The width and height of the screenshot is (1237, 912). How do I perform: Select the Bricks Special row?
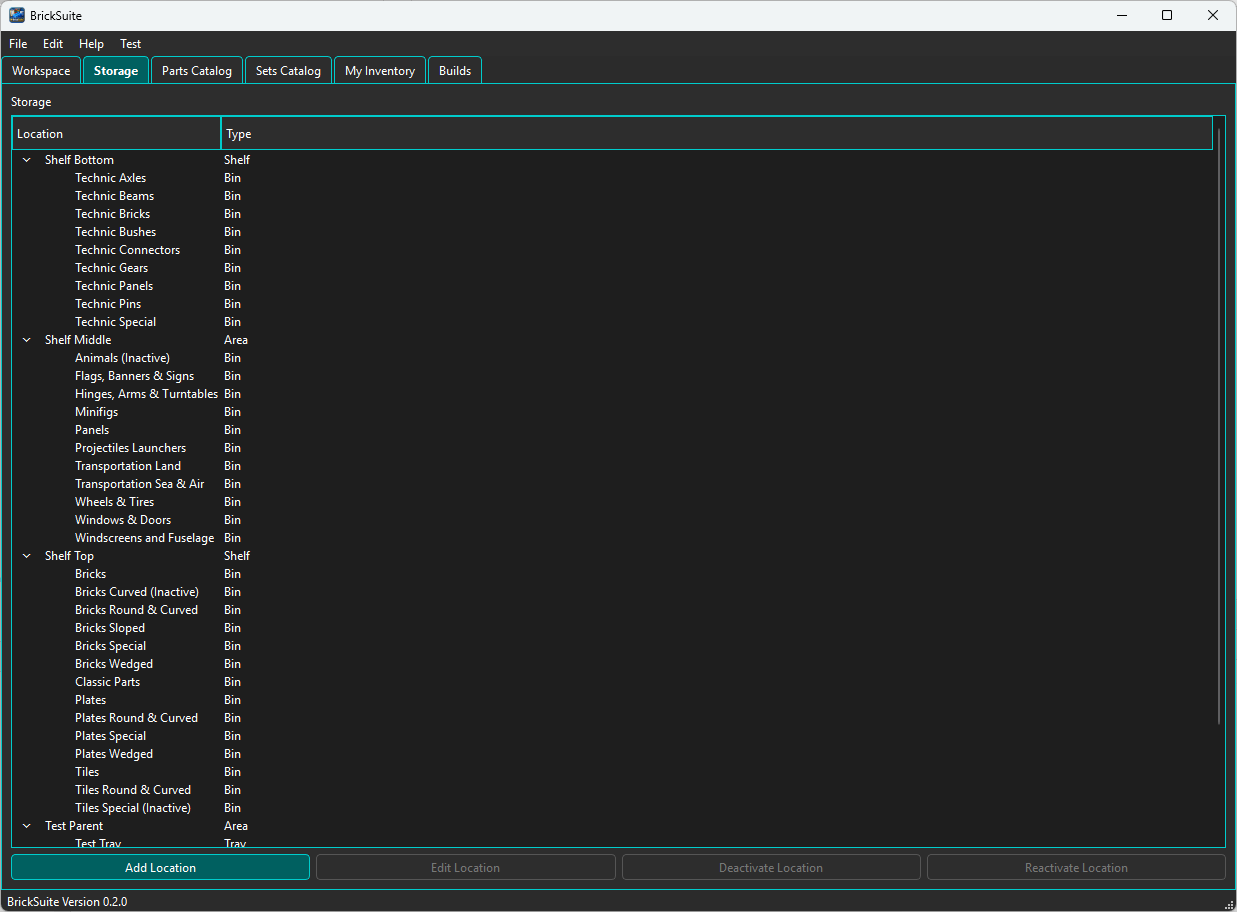[613, 646]
